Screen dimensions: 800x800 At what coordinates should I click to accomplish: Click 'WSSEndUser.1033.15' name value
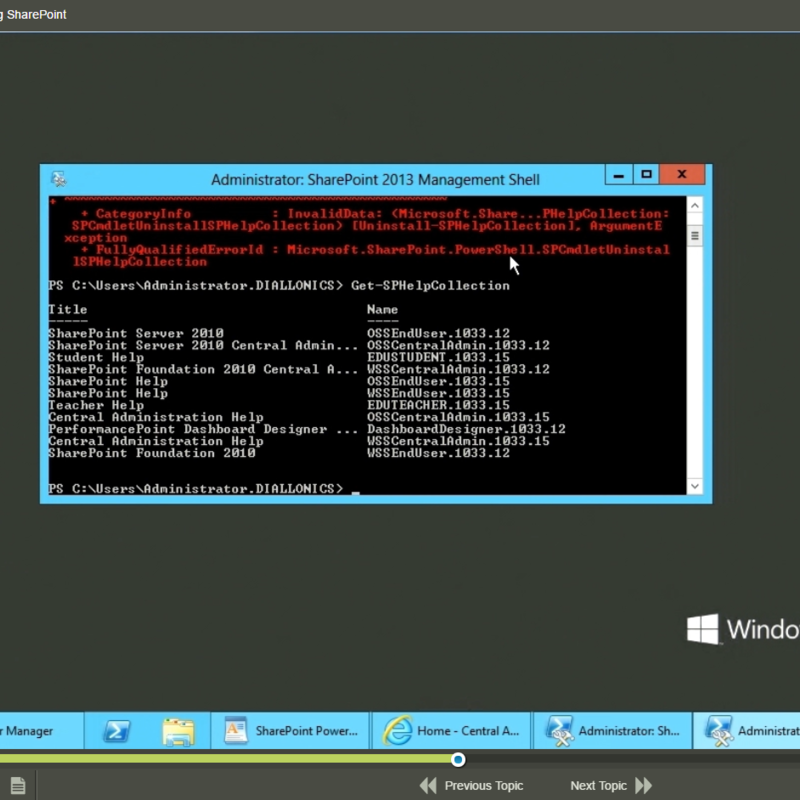point(438,393)
